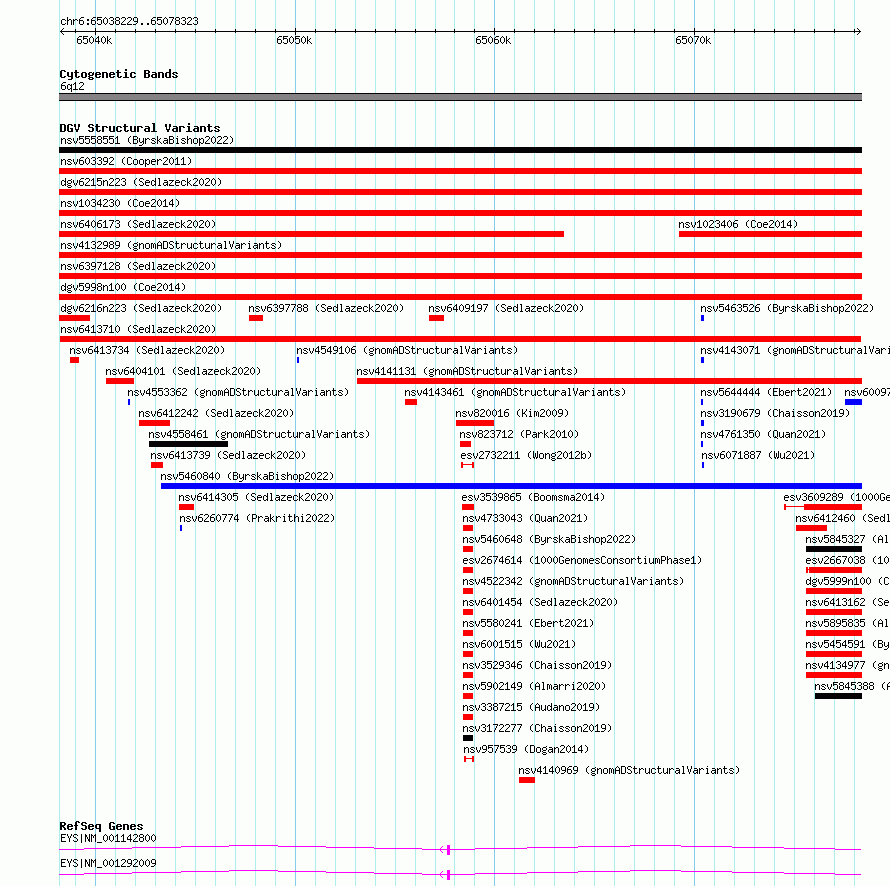This screenshot has height=886, width=890.
Task: Select nsv4143461 (gnomADStructuralVariants) label
Action: pyautogui.click(x=515, y=392)
